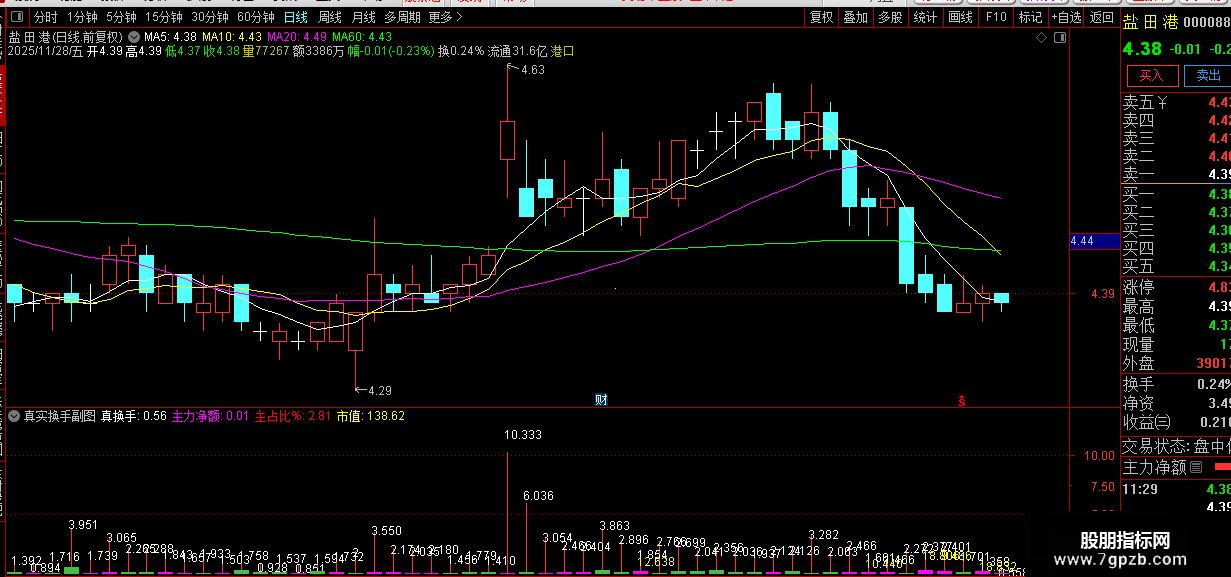Click the 4.29 low price annotation
Viewport: 1231px width, 577px height.
378,389
